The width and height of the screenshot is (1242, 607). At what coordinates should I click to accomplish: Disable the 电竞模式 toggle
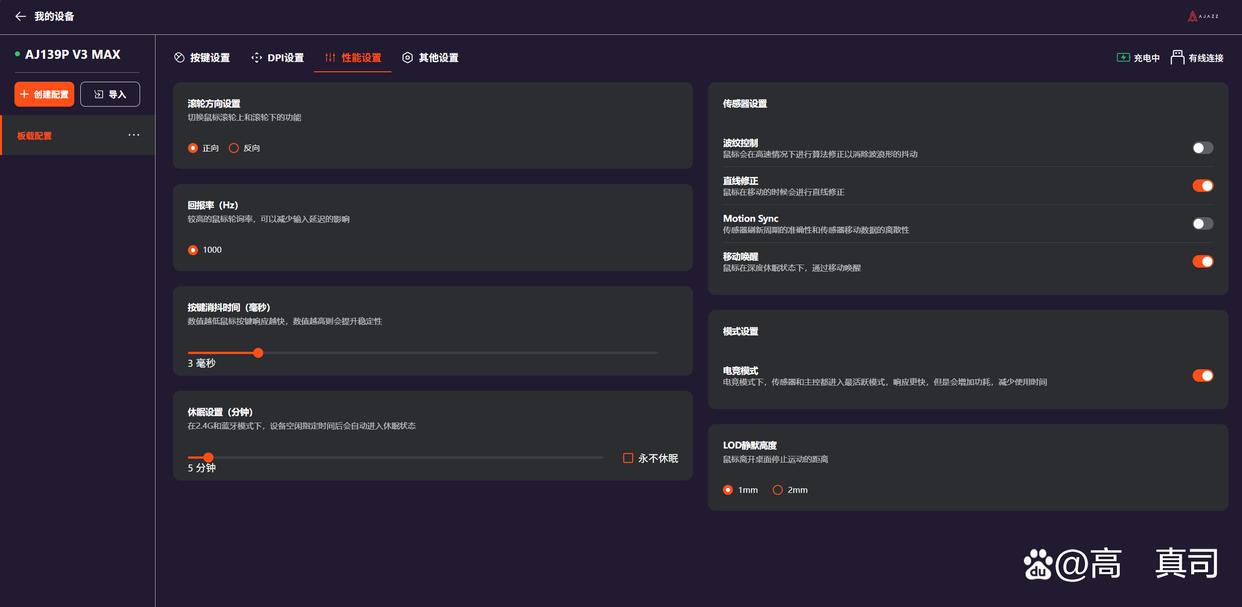(1203, 376)
